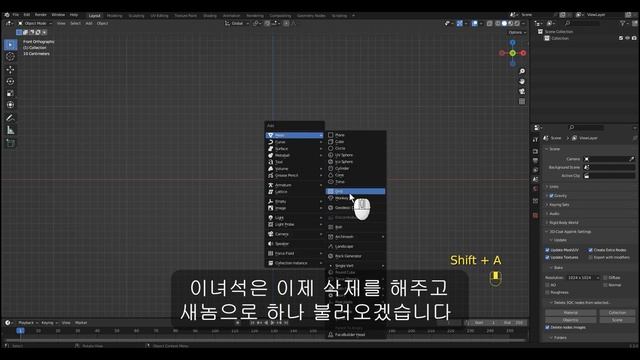The width and height of the screenshot is (640, 360).
Task: Click the zoom magnifier icon in viewport
Action: [522, 71]
